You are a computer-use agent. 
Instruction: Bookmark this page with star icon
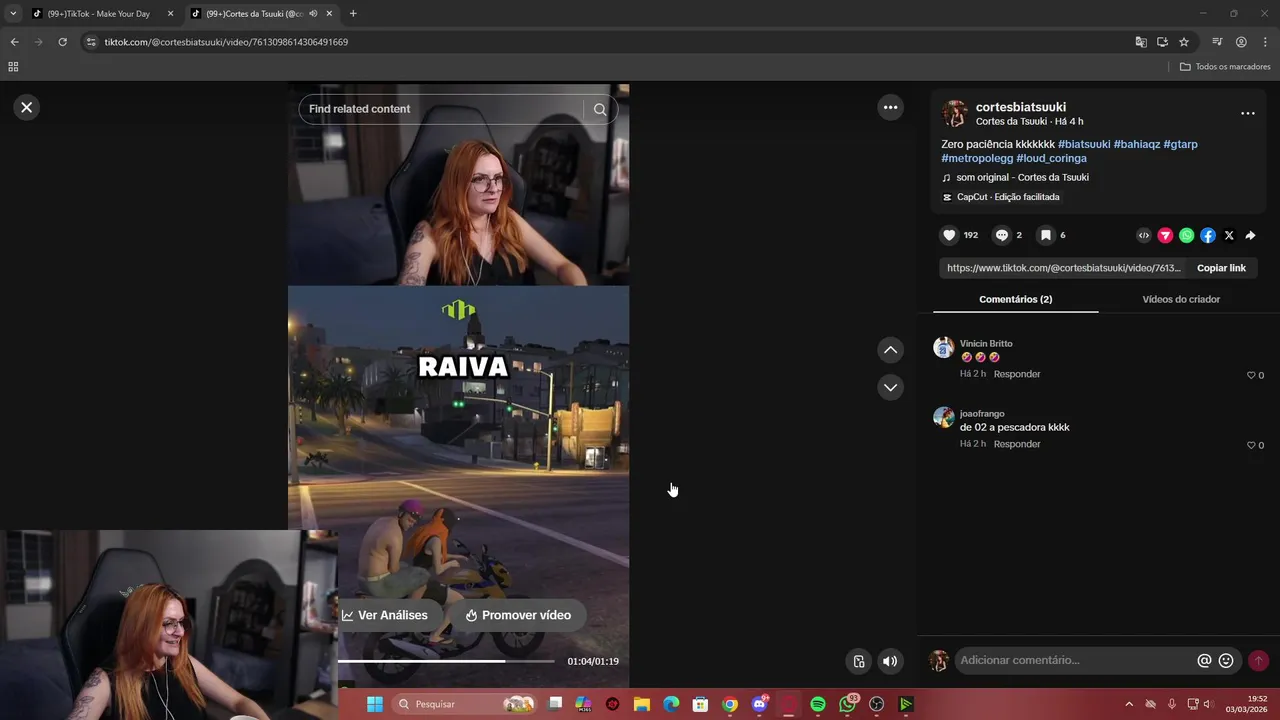1184,42
